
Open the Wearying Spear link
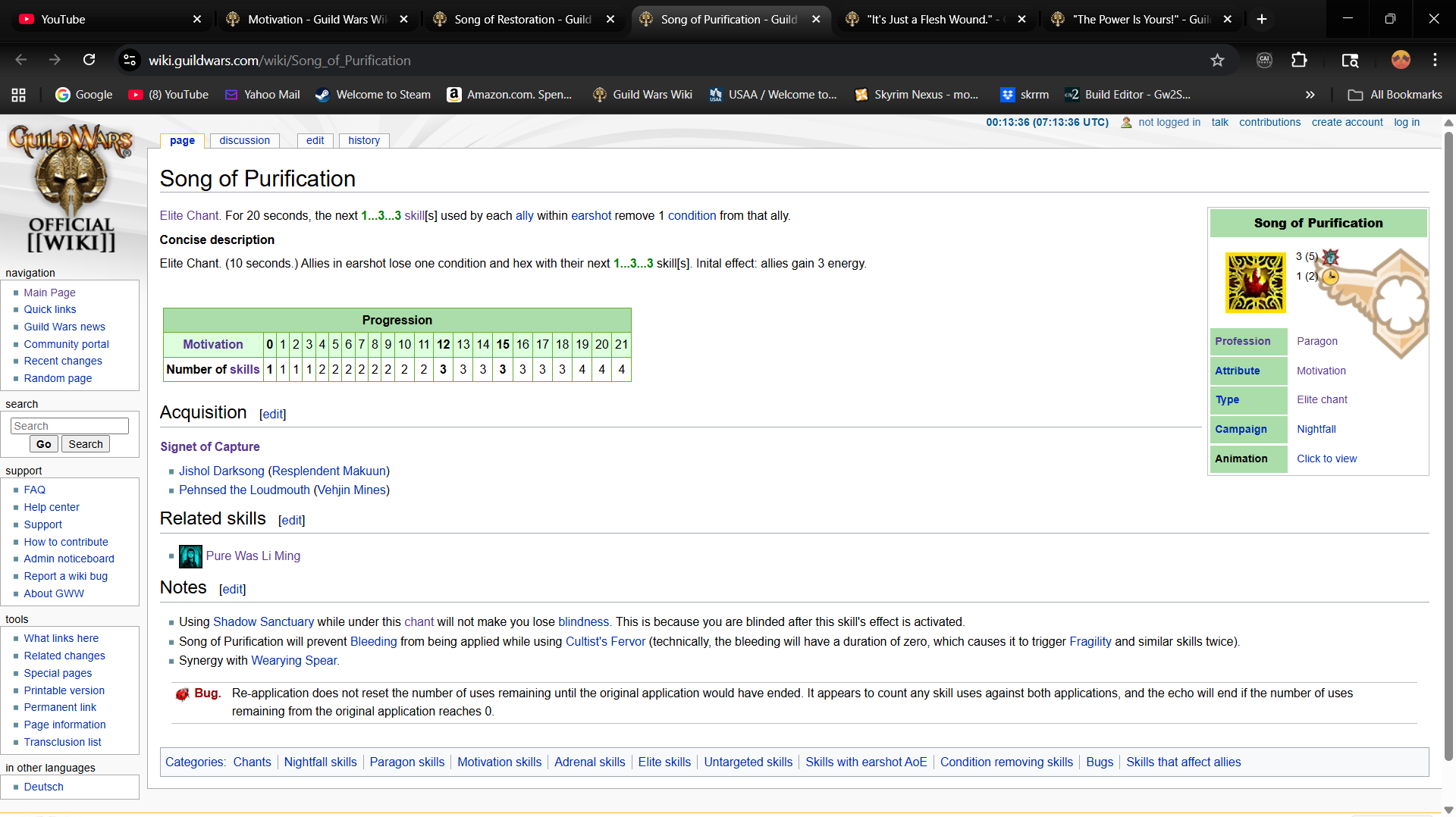coord(294,661)
